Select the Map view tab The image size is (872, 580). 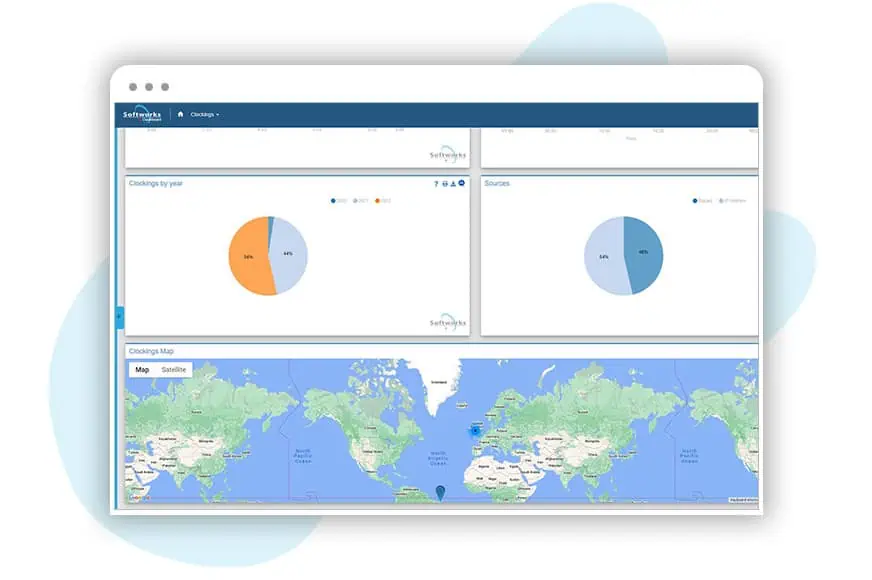click(142, 370)
